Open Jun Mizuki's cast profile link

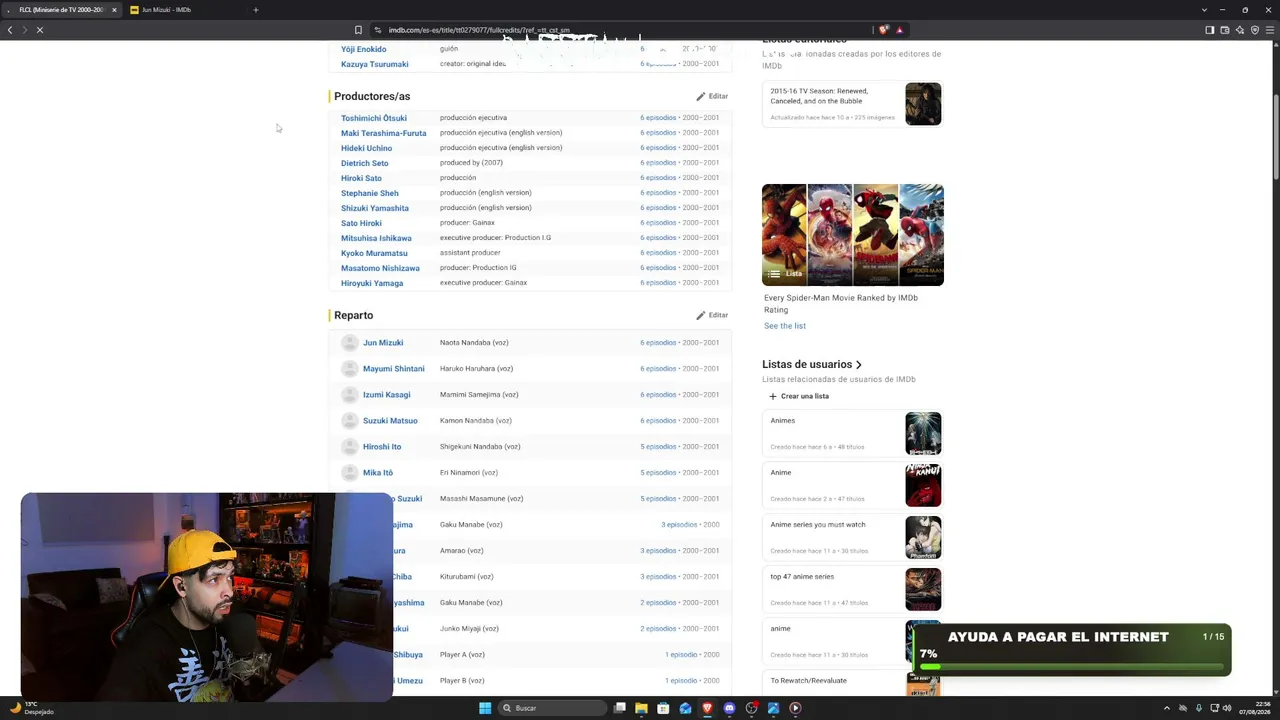click(x=383, y=343)
